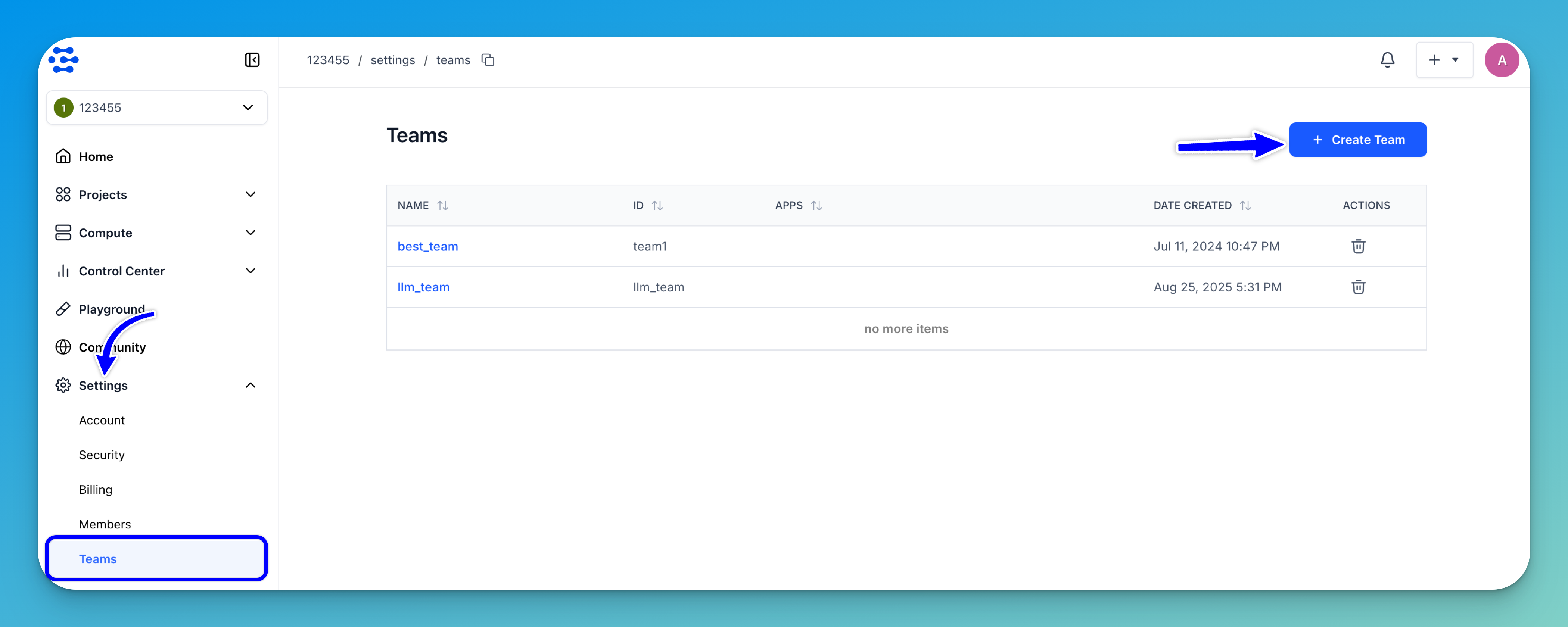The image size is (1568, 627).
Task: Delete the best_team row
Action: (x=1358, y=246)
